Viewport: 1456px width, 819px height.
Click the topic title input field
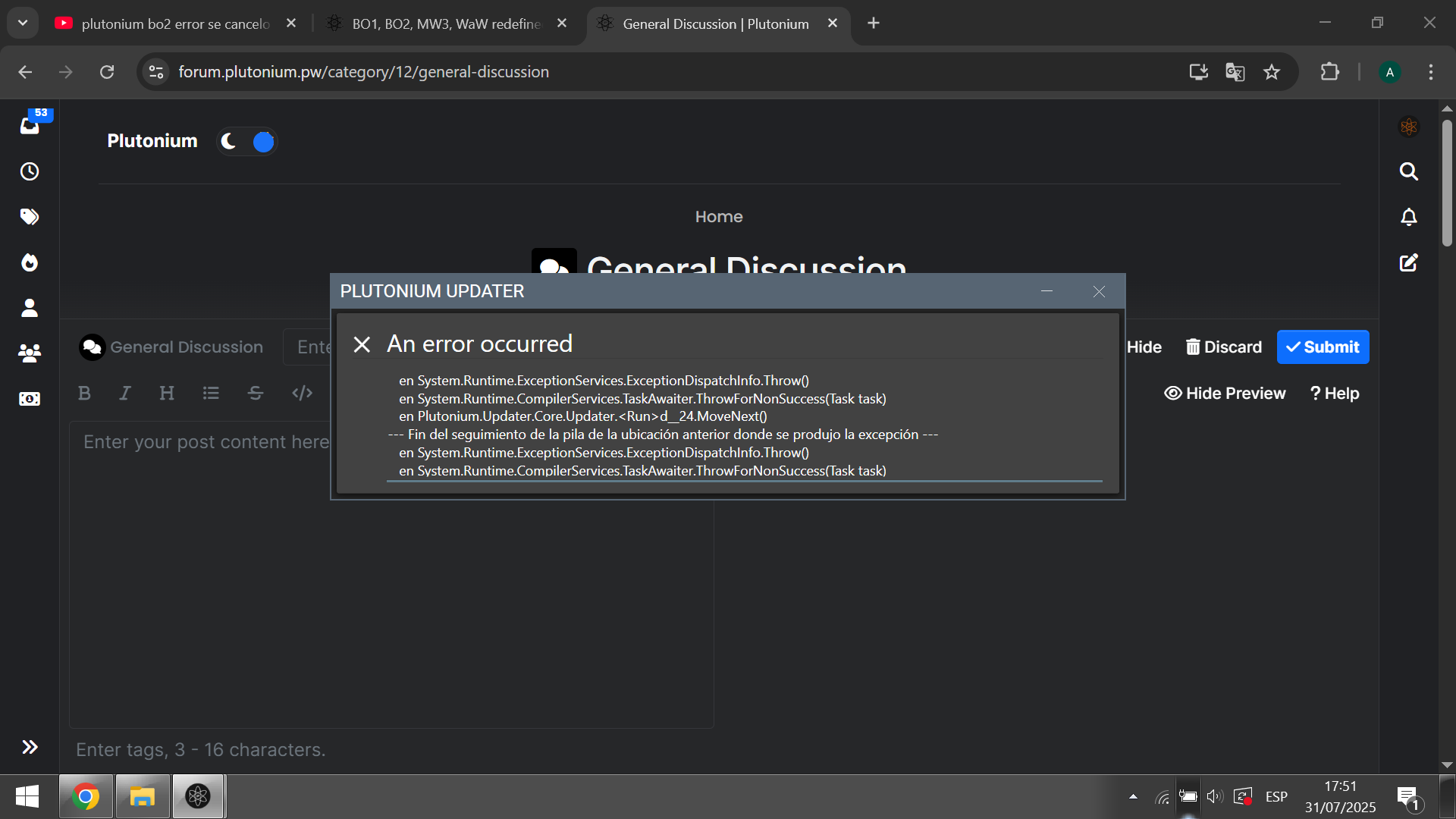click(x=308, y=347)
